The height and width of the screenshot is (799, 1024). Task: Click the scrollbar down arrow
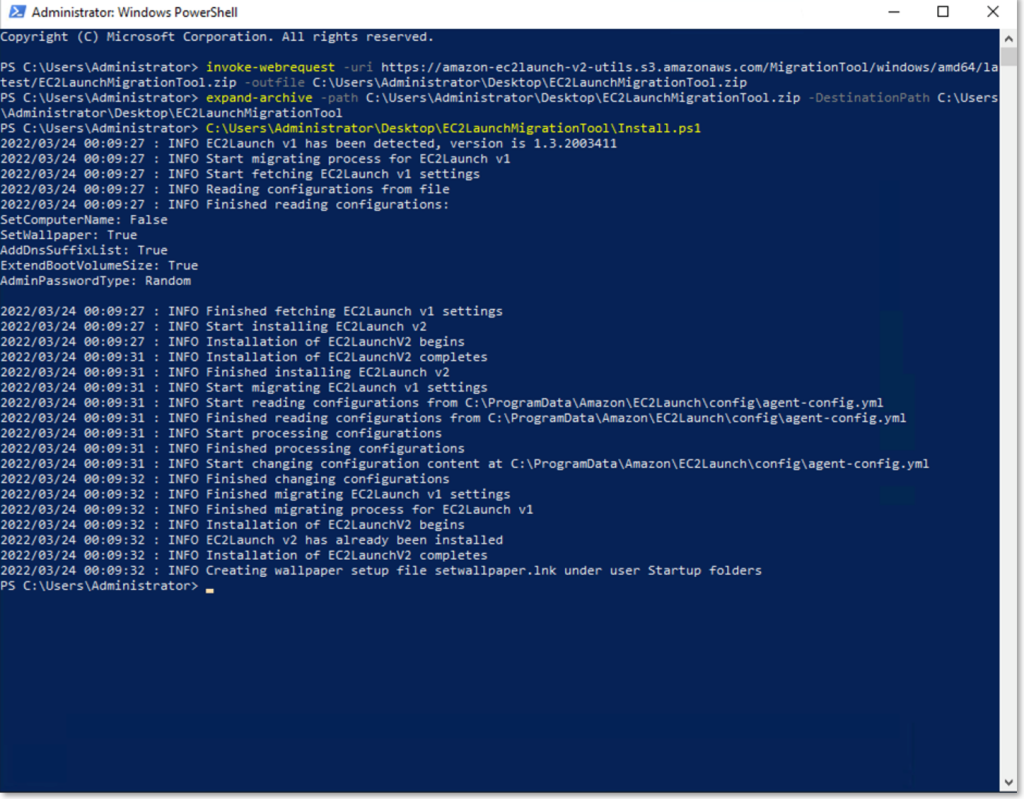1009,781
